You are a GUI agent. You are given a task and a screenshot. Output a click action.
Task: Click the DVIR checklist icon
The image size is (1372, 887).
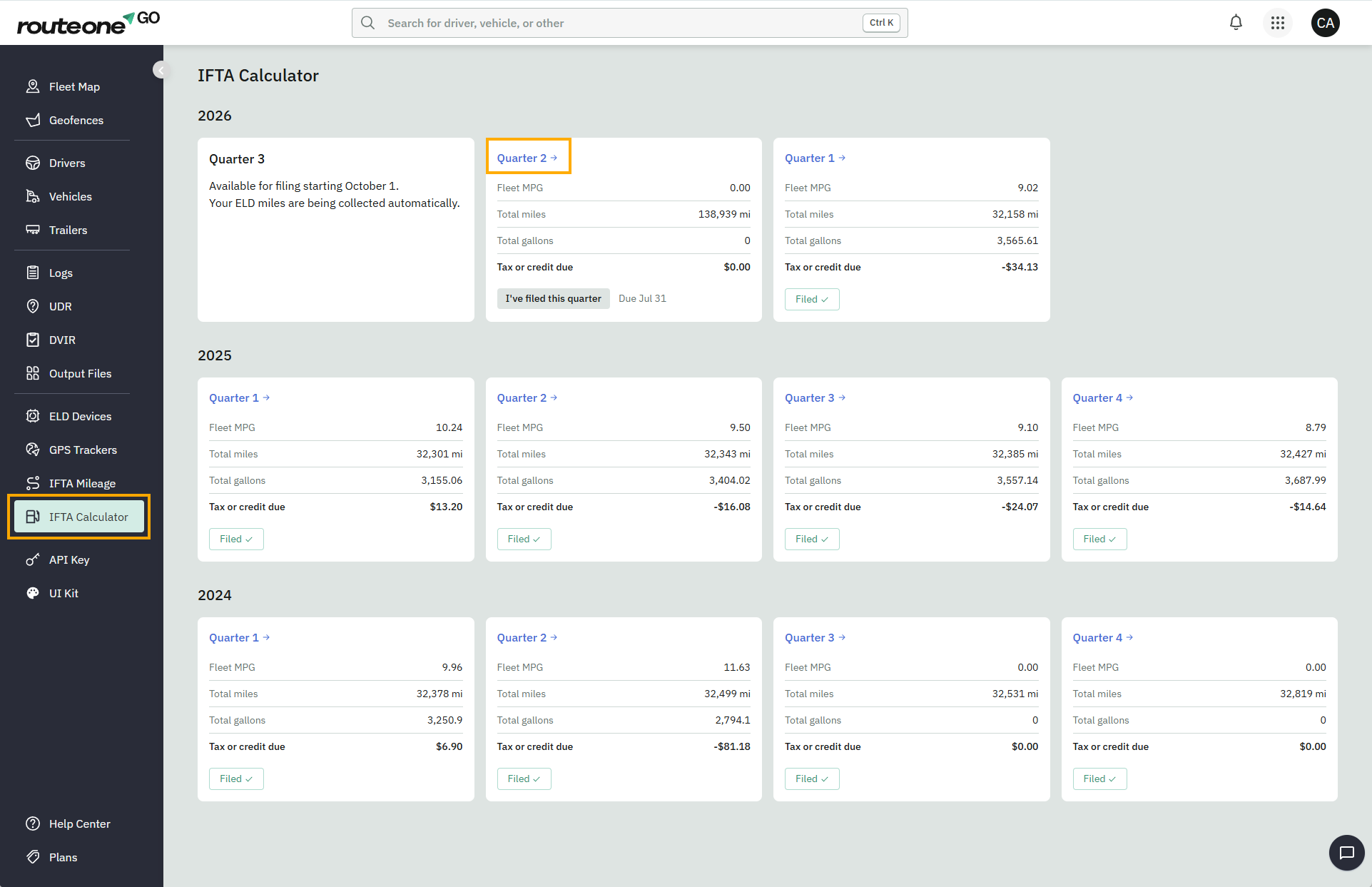point(33,340)
